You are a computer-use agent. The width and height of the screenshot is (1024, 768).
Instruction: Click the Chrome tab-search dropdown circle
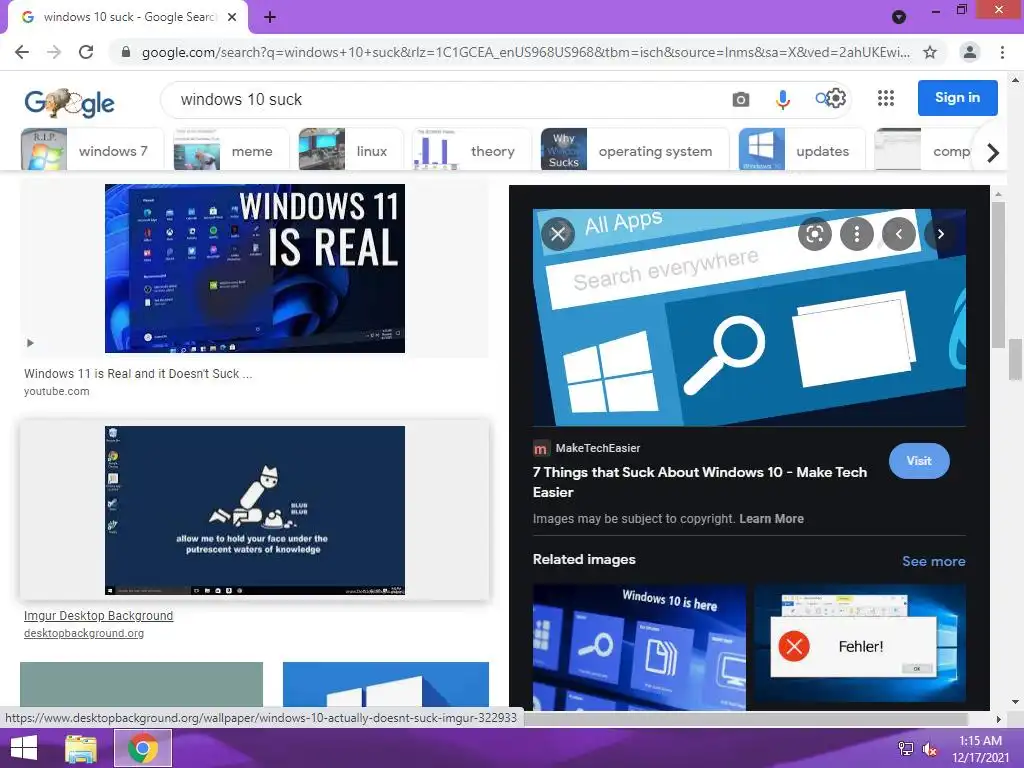899,17
